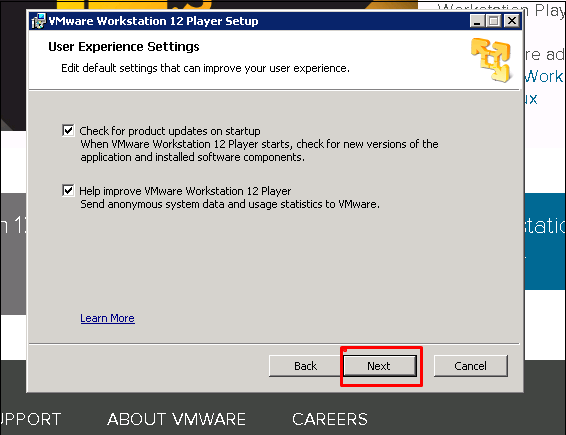Minimize the Player Setup window

click(477, 21)
